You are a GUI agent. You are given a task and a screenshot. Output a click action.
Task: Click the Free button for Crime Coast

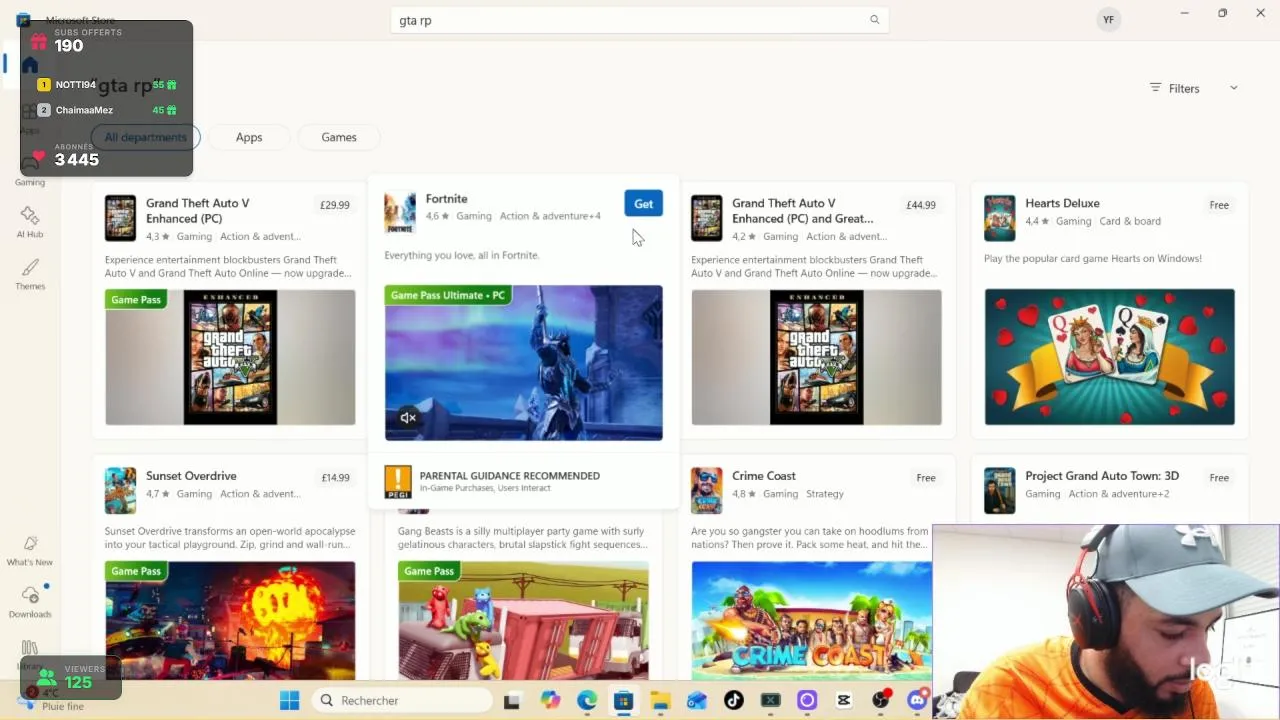tap(926, 478)
